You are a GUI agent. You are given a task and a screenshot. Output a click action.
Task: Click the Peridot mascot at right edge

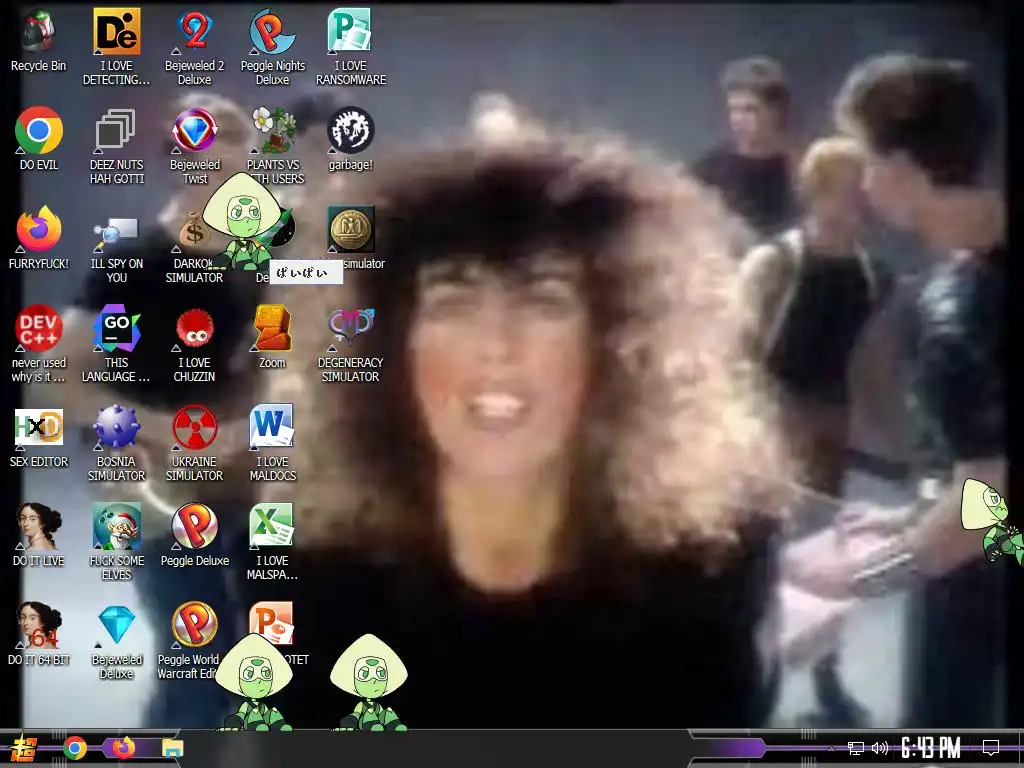point(991,520)
